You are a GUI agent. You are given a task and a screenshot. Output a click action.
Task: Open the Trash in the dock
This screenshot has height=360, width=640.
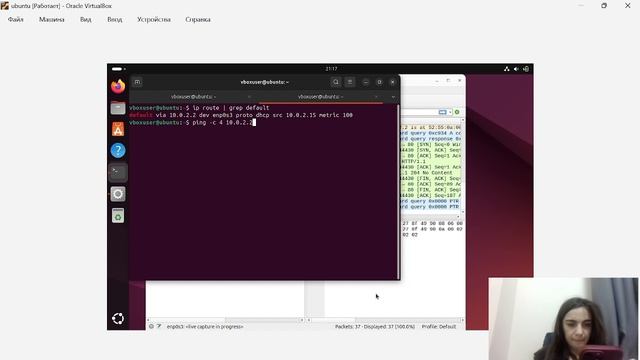(x=118, y=216)
